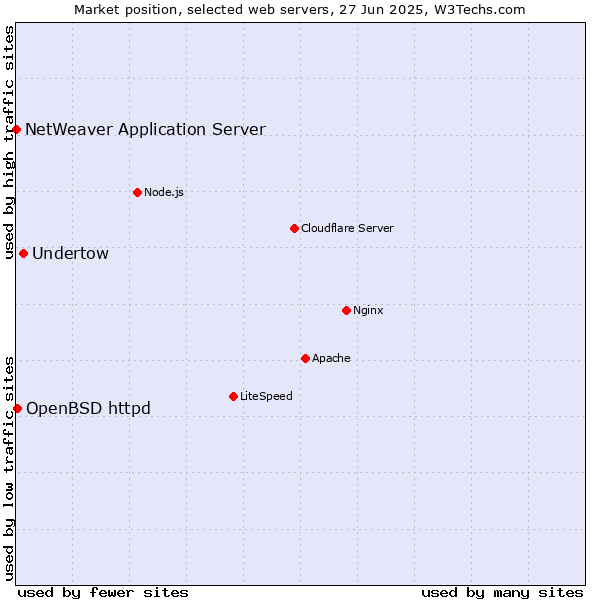
Task: Click the 'used by fewer sites' axis label
Action: [103, 593]
